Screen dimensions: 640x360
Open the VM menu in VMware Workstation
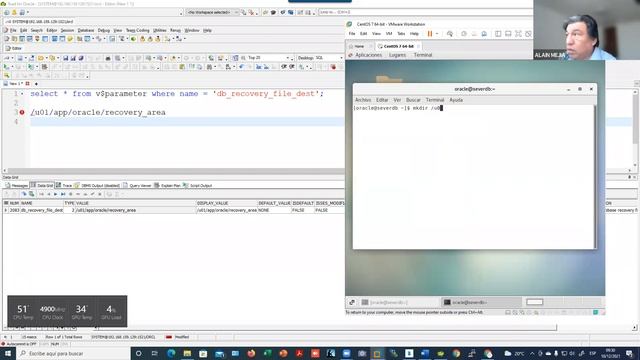(x=389, y=34)
